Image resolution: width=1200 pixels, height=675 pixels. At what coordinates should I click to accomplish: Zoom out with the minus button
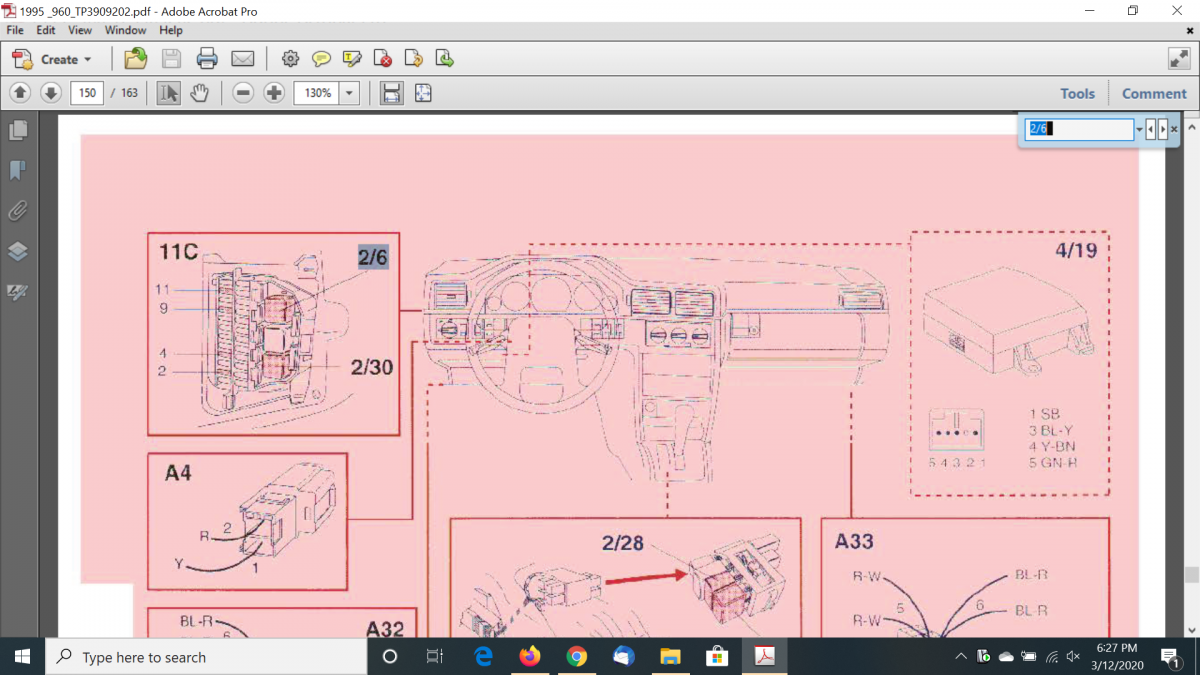point(243,93)
